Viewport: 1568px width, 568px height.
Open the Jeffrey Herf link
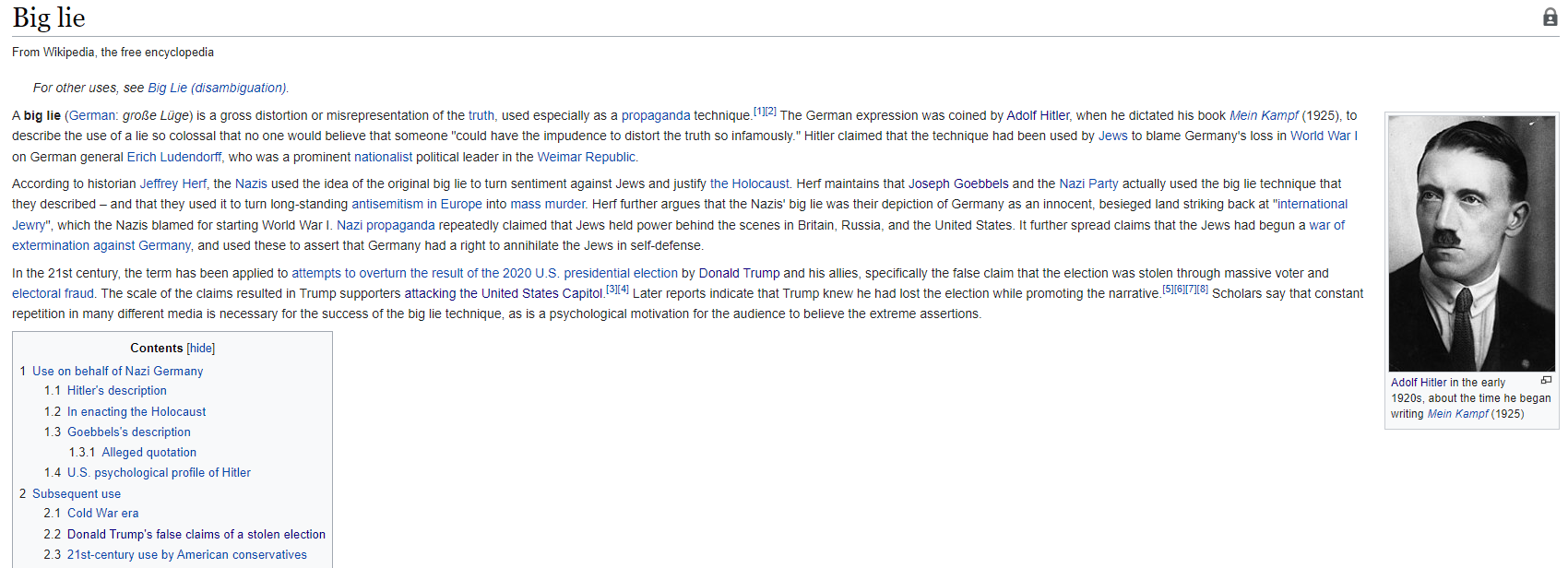click(x=173, y=183)
